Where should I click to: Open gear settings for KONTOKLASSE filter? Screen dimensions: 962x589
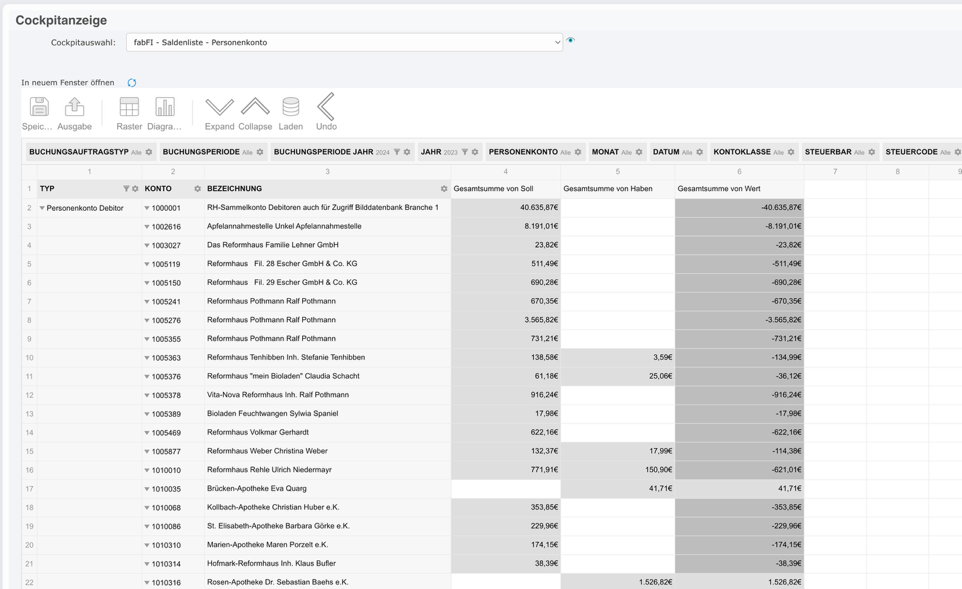click(791, 153)
